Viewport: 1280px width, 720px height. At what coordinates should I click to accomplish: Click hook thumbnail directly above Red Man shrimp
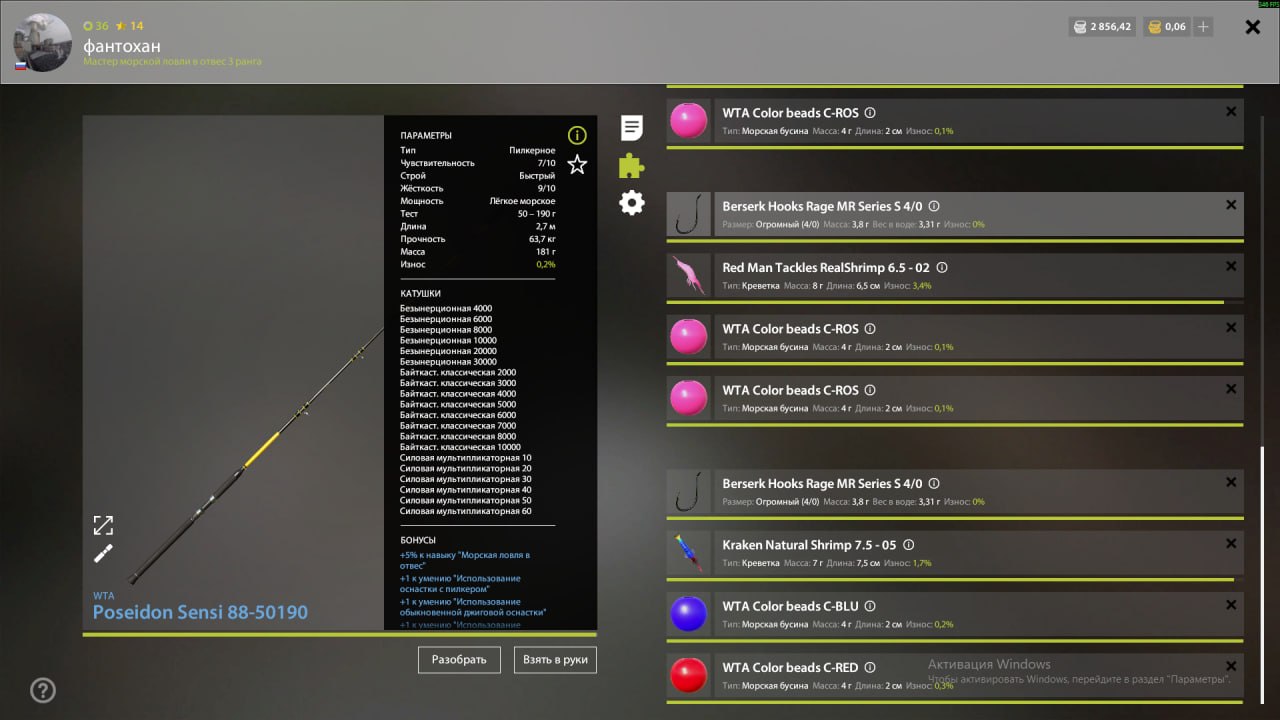pyautogui.click(x=688, y=214)
